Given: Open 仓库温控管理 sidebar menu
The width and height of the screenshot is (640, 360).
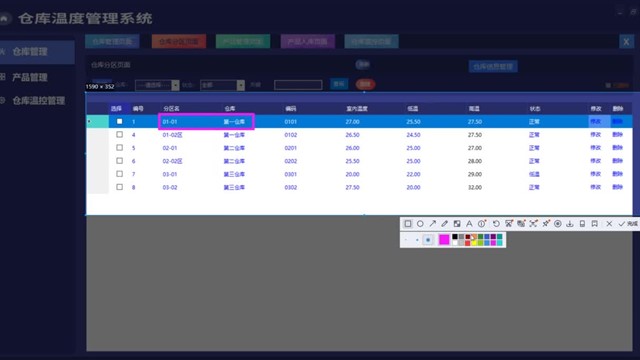Looking at the screenshot, I should (x=38, y=100).
